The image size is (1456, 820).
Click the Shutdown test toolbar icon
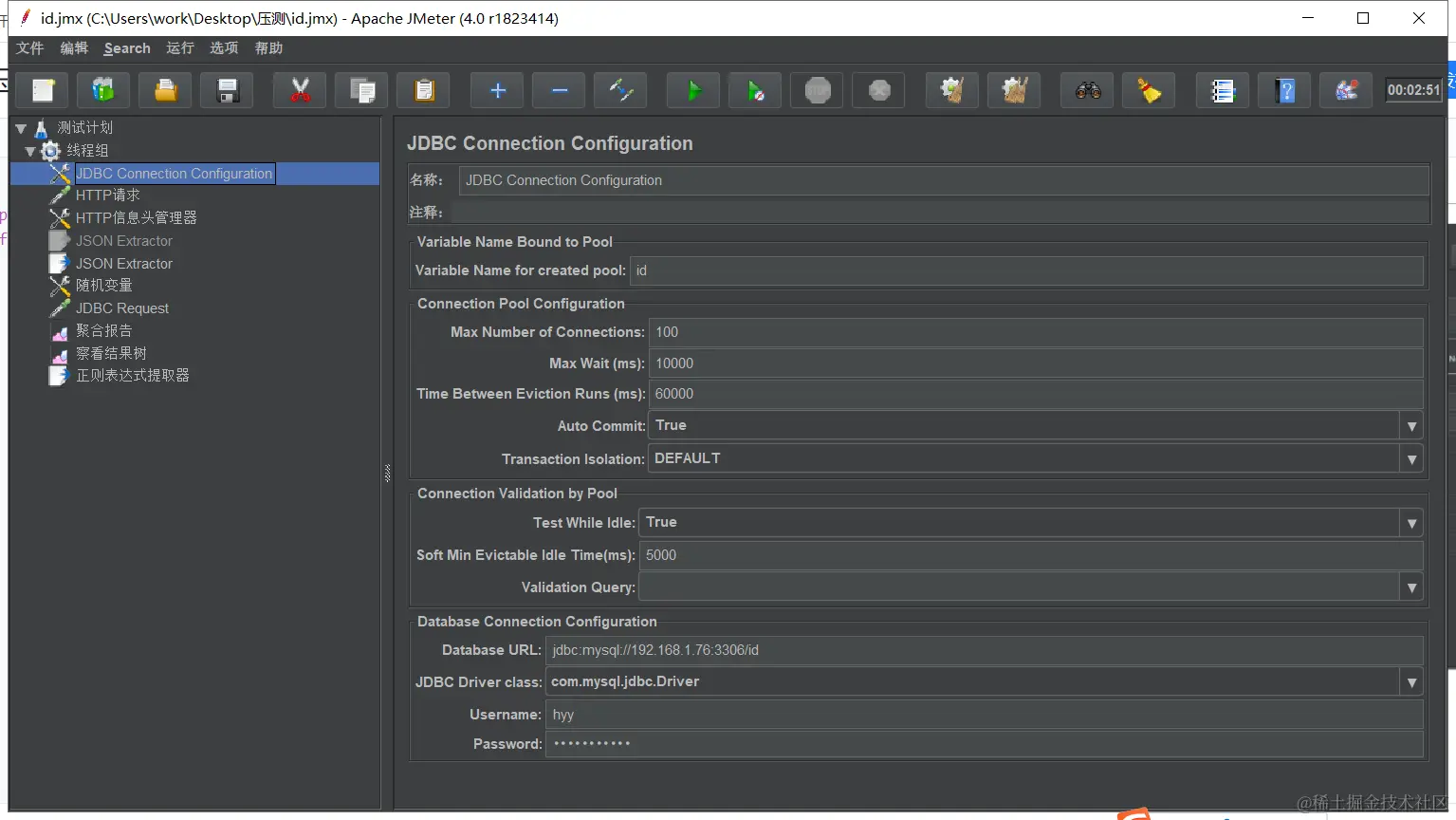(879, 90)
